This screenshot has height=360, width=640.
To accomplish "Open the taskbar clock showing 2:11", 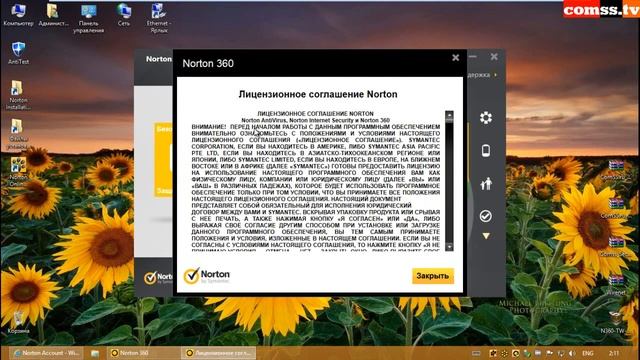I will [x=614, y=353].
